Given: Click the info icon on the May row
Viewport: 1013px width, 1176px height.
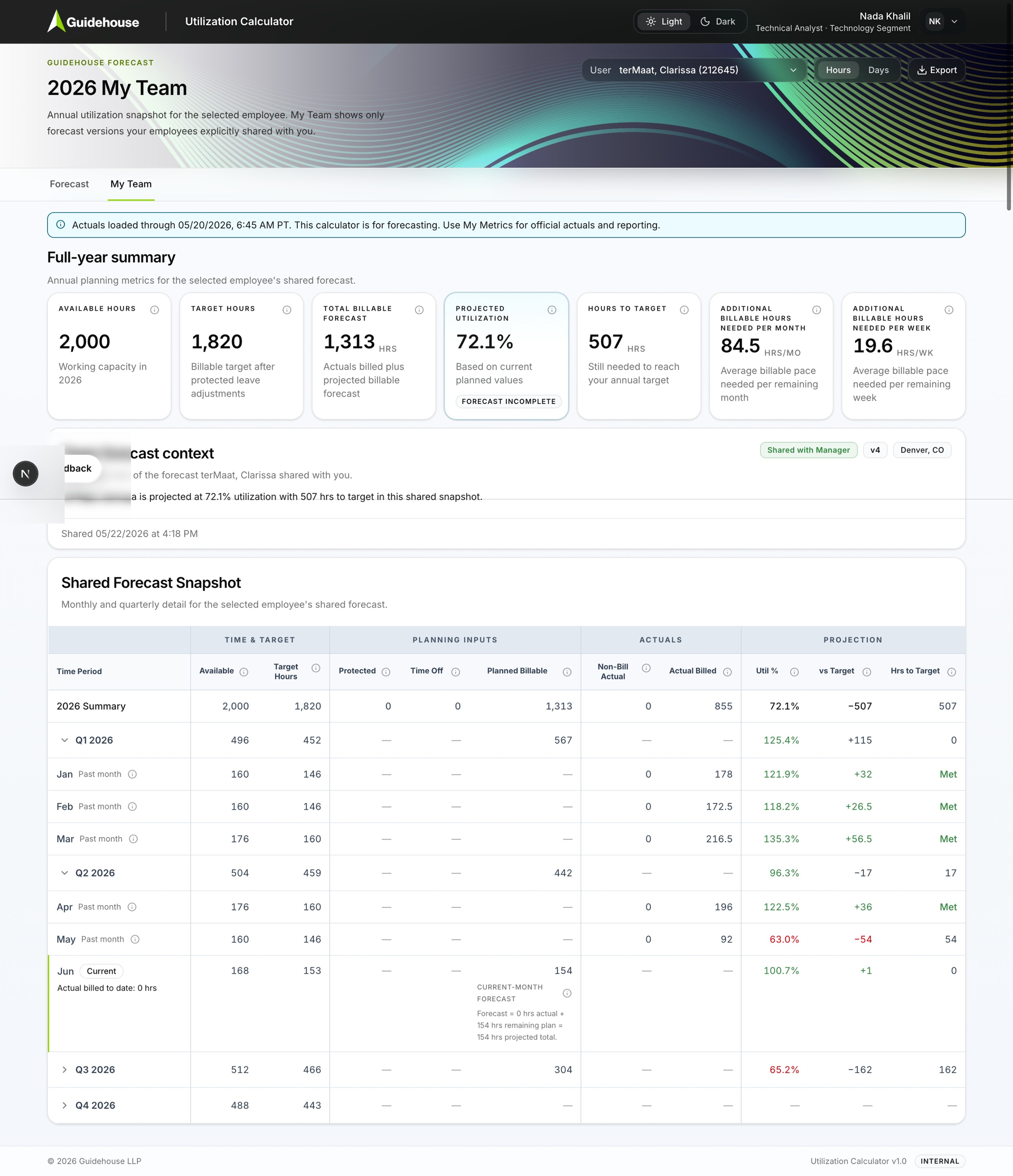Looking at the screenshot, I should 135,939.
